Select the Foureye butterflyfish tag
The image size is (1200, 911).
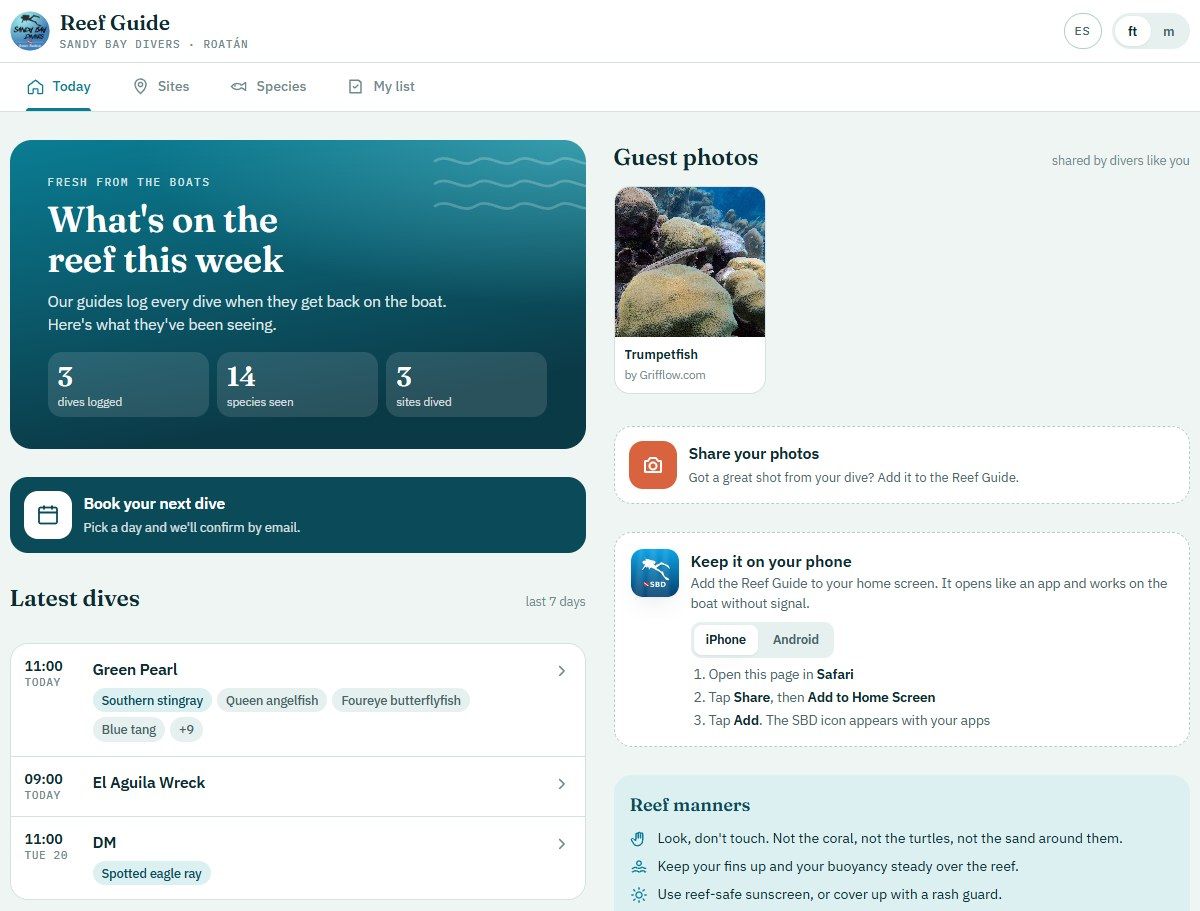point(401,700)
